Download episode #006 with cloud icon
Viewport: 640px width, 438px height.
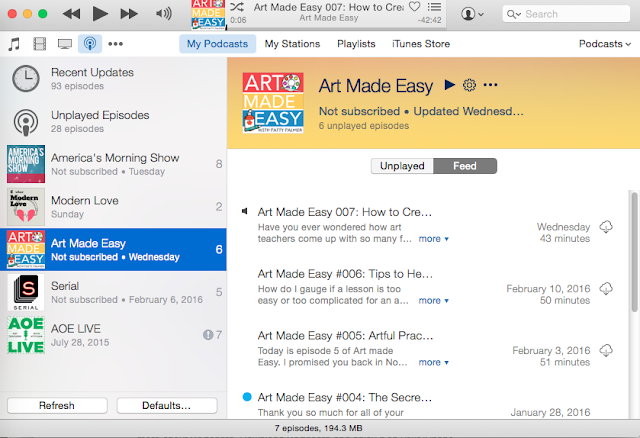pos(606,289)
